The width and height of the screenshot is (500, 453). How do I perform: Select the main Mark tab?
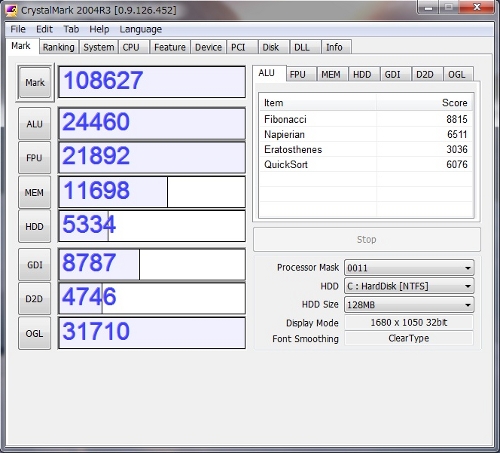[21, 46]
